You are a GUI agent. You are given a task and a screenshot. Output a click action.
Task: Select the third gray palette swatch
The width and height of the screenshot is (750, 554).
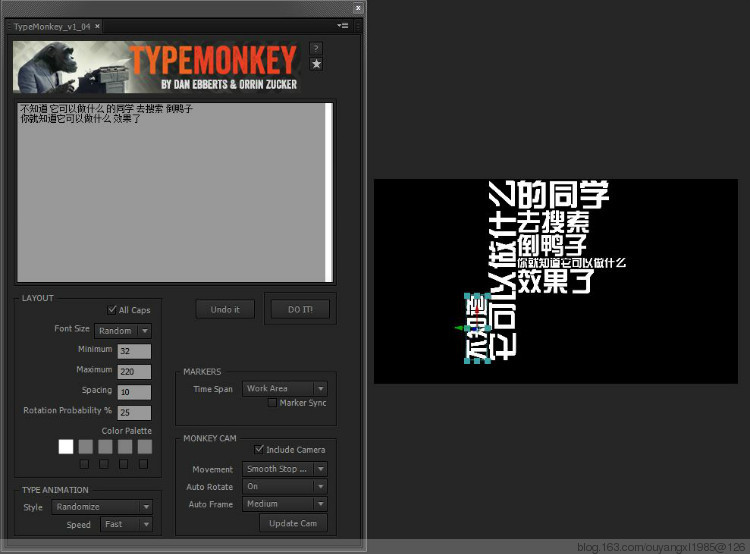click(105, 446)
